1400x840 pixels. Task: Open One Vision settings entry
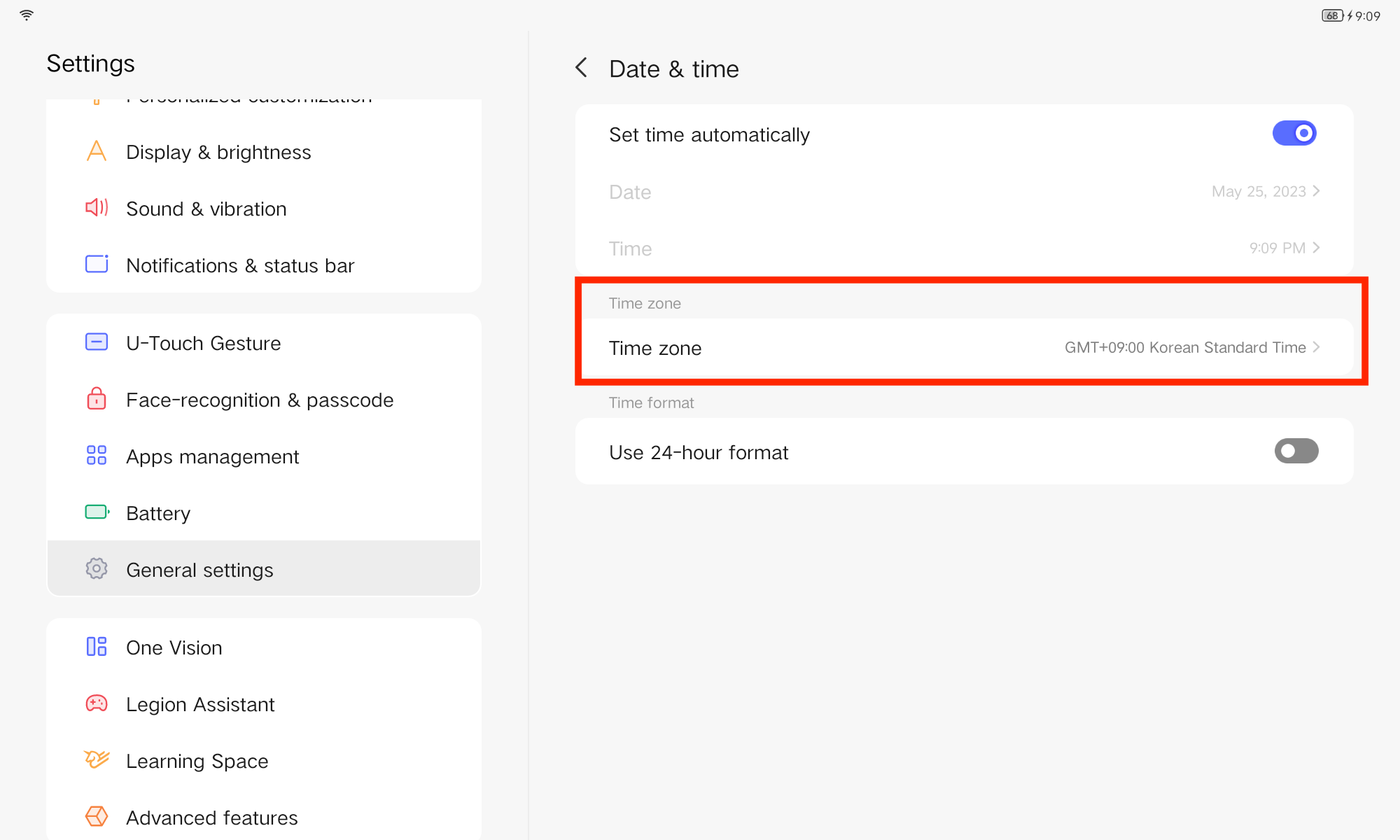(x=174, y=647)
